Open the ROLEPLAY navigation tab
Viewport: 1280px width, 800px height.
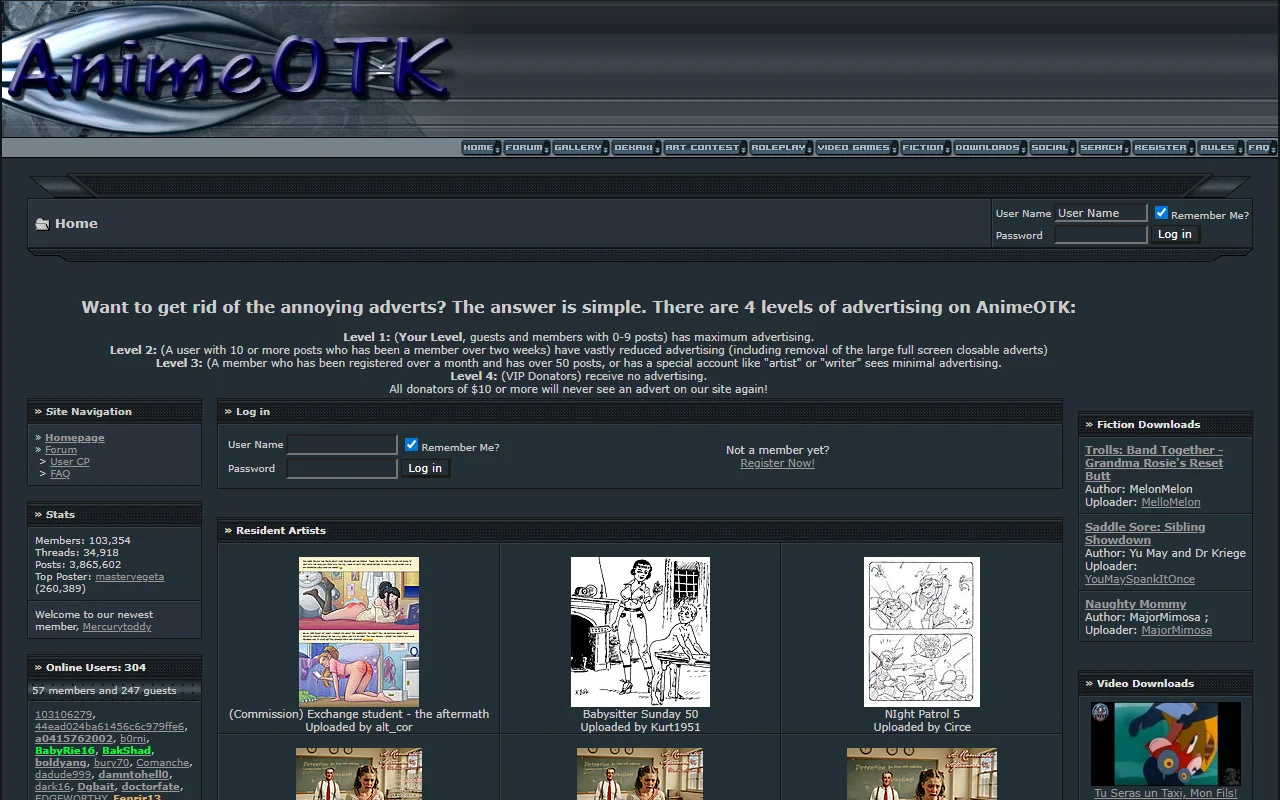pos(778,146)
